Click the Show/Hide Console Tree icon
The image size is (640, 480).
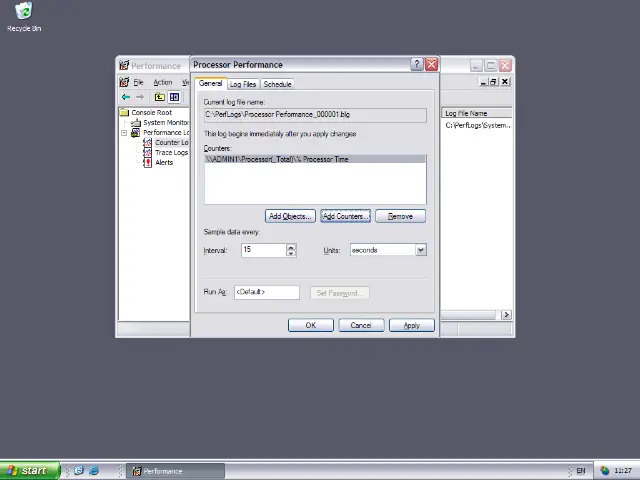click(174, 97)
